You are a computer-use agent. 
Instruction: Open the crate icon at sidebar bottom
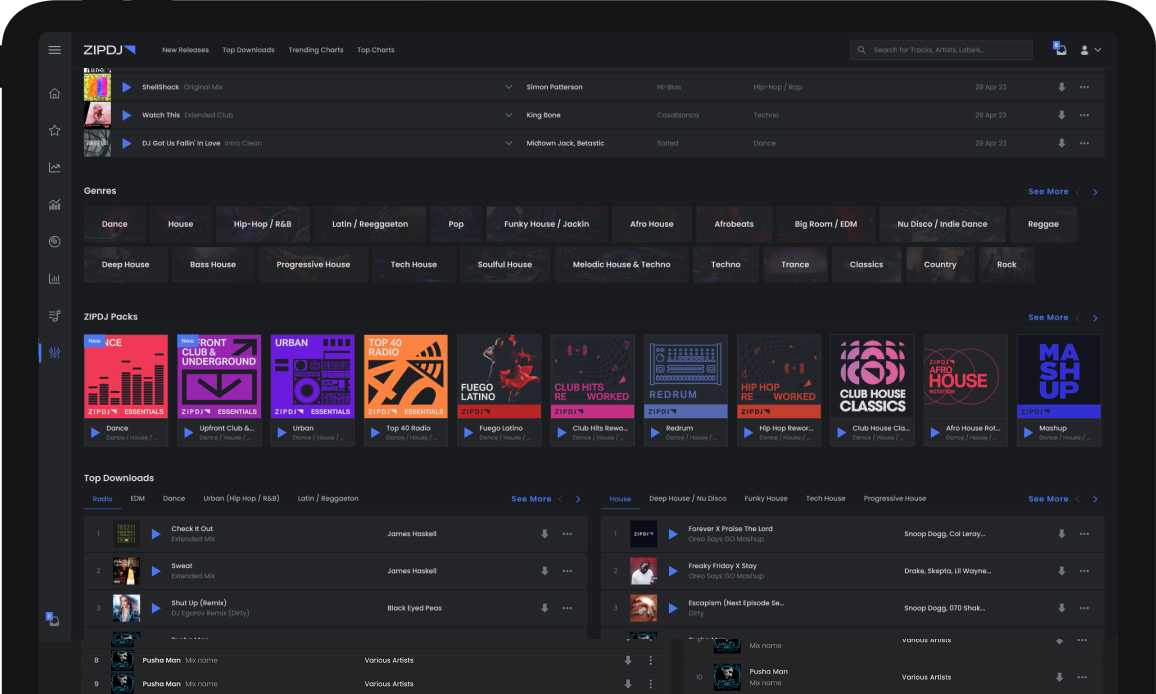pyautogui.click(x=52, y=619)
